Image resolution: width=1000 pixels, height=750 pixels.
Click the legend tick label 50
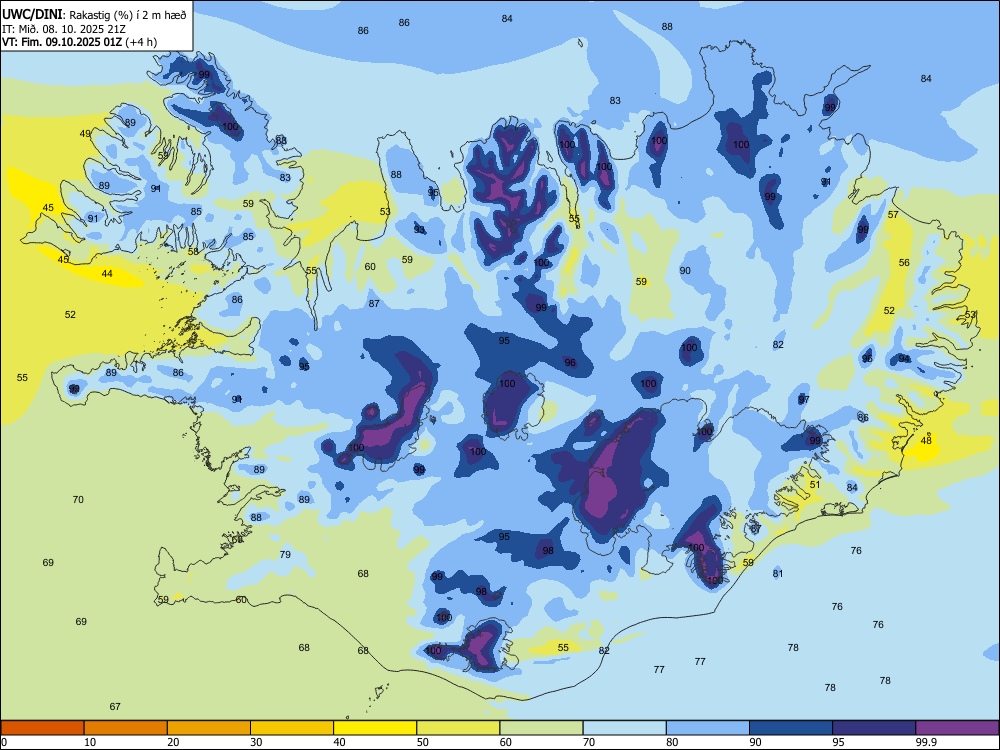click(423, 742)
